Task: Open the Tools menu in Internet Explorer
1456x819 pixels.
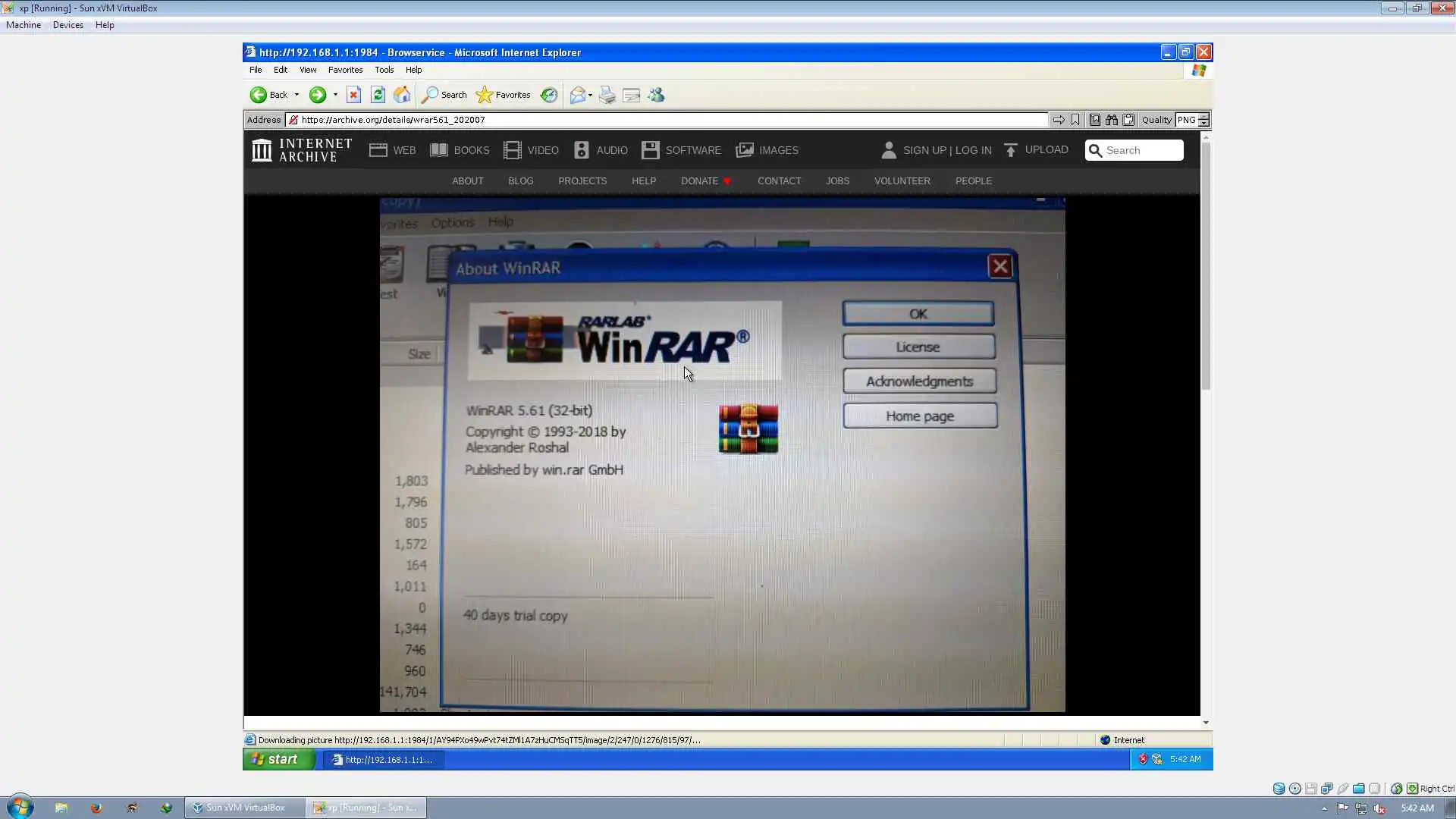Action: [384, 70]
